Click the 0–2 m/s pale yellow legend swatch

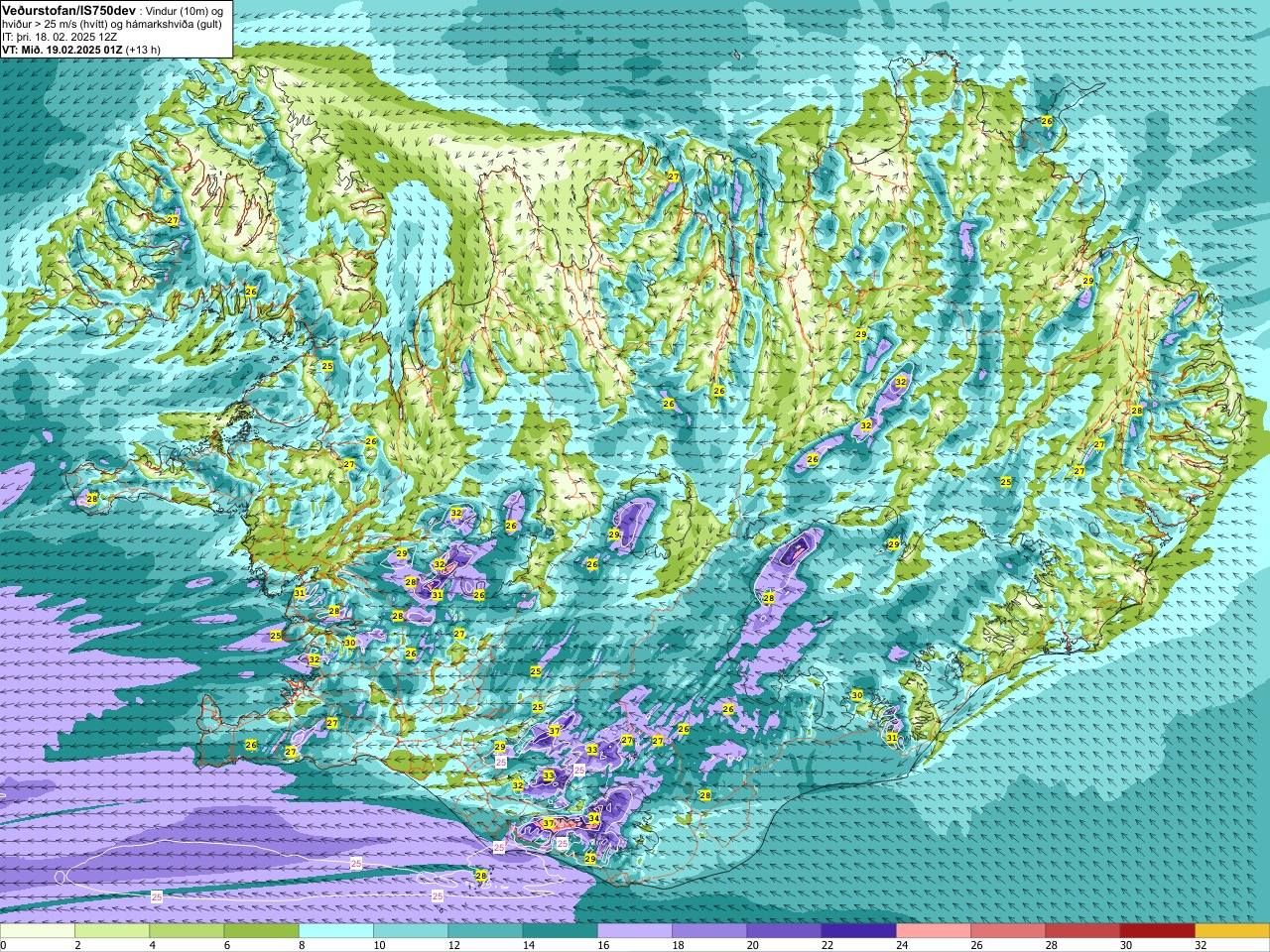[37, 931]
